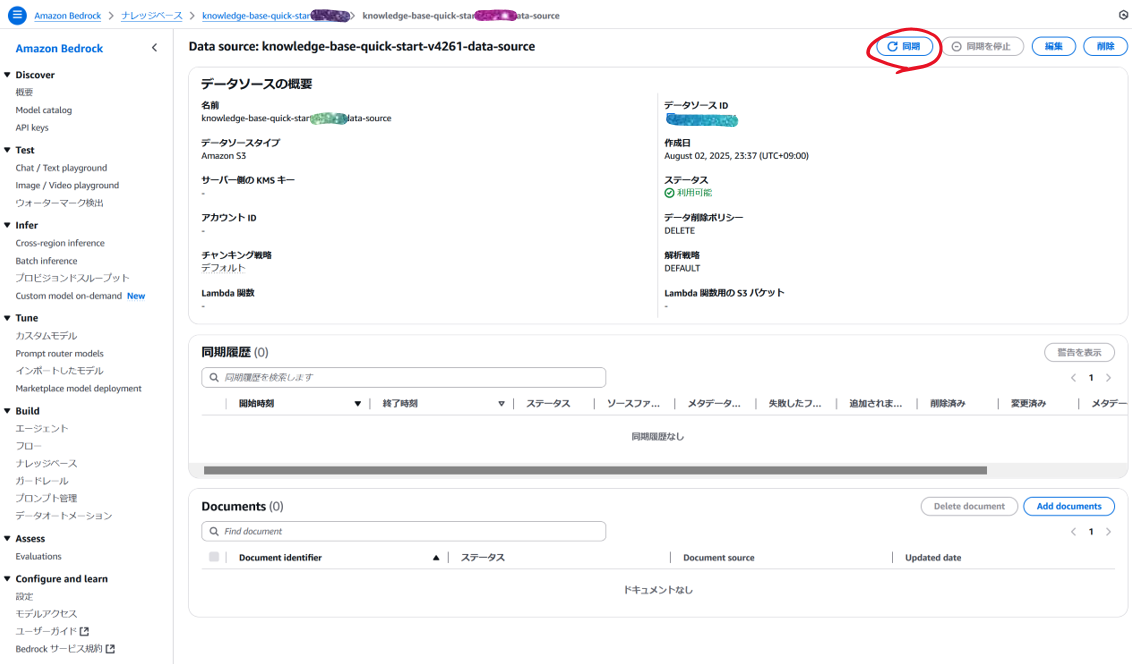Open Evaluations
1132x664 pixels.
tap(38, 556)
